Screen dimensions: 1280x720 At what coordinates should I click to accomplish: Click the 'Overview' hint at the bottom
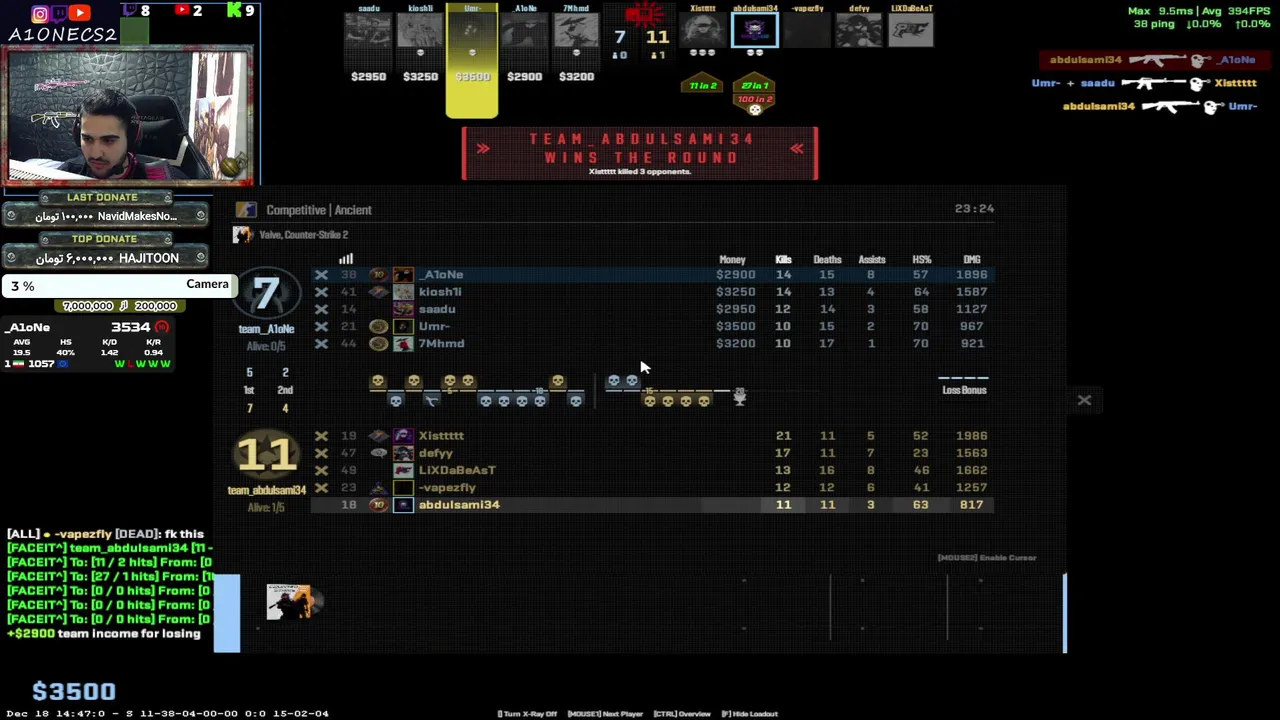click(x=681, y=714)
